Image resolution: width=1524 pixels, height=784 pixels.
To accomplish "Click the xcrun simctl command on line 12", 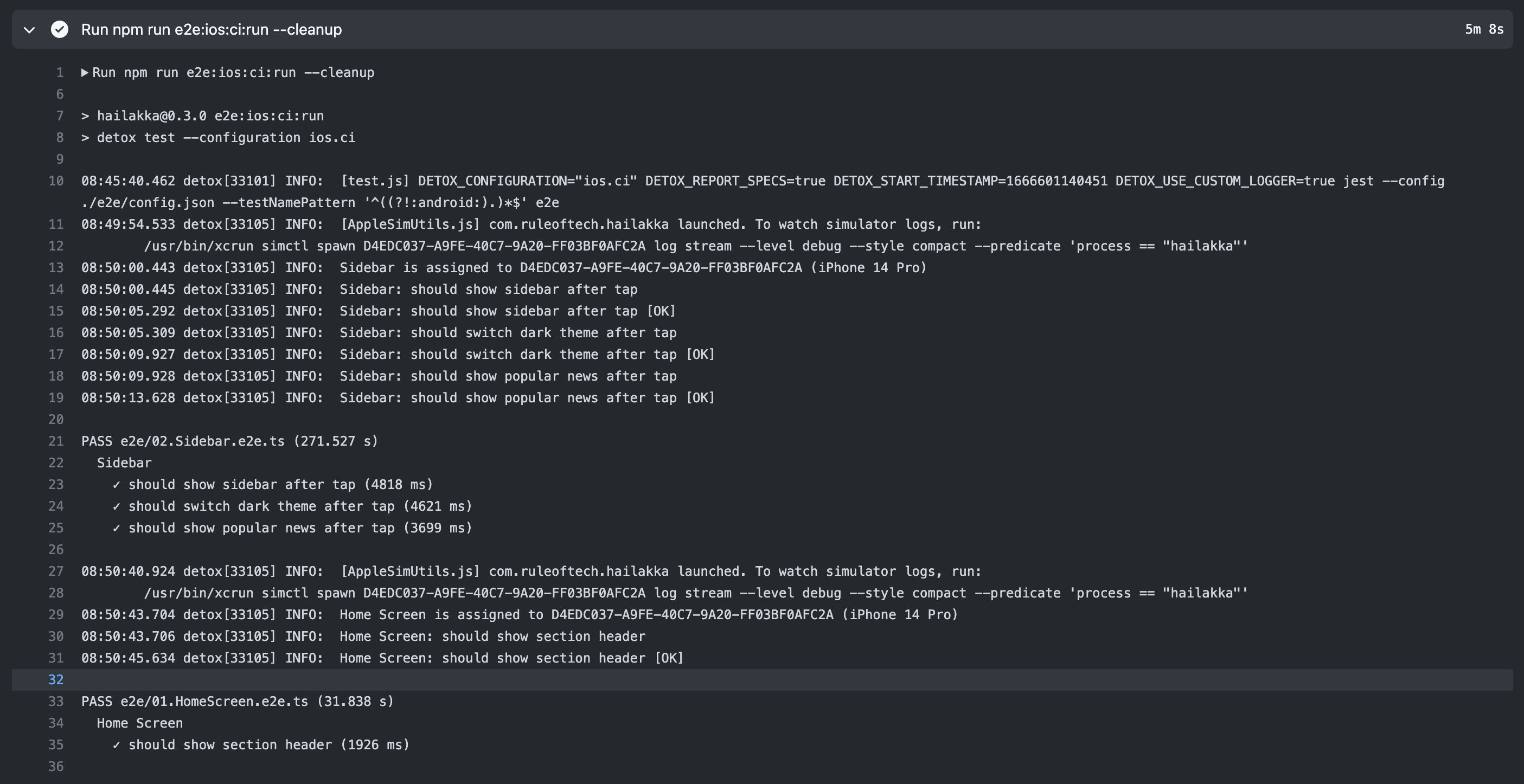I will [696, 246].
